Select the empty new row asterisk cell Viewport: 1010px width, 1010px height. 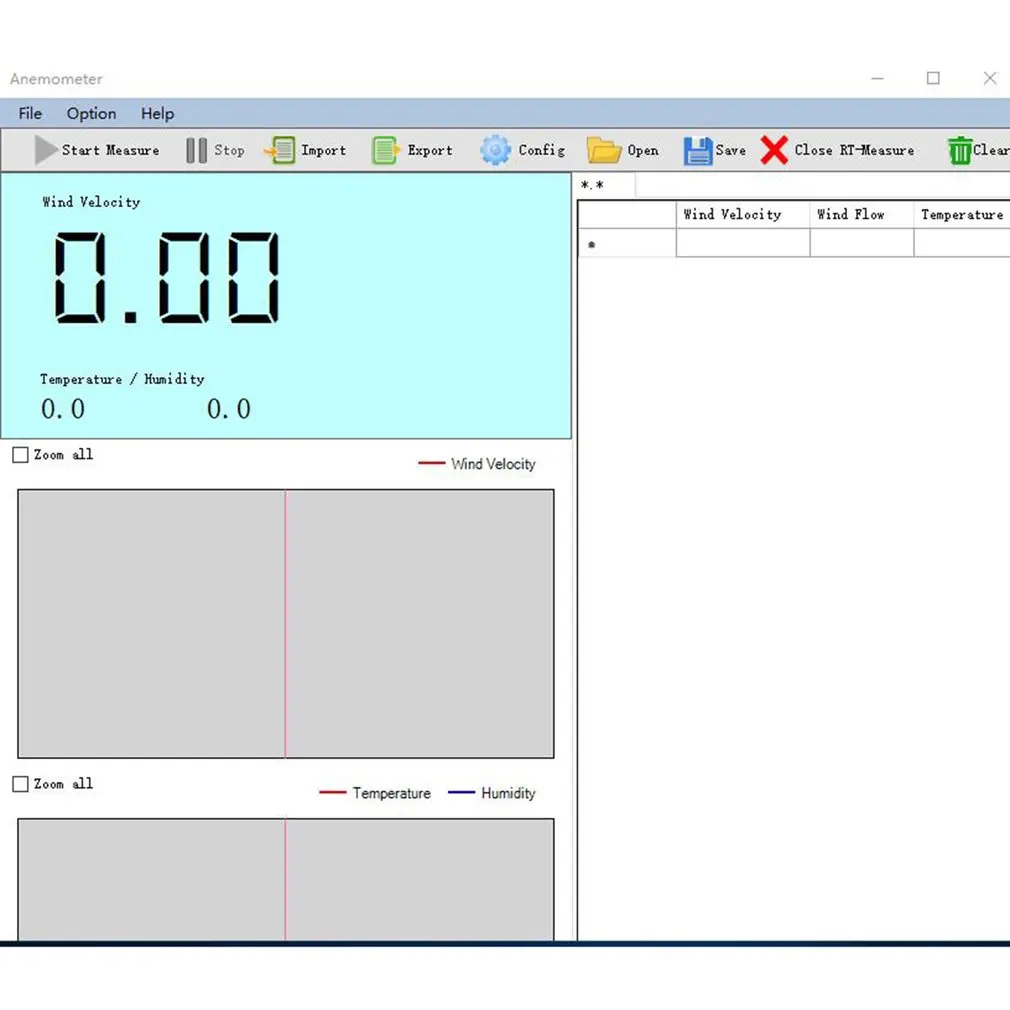tap(627, 243)
